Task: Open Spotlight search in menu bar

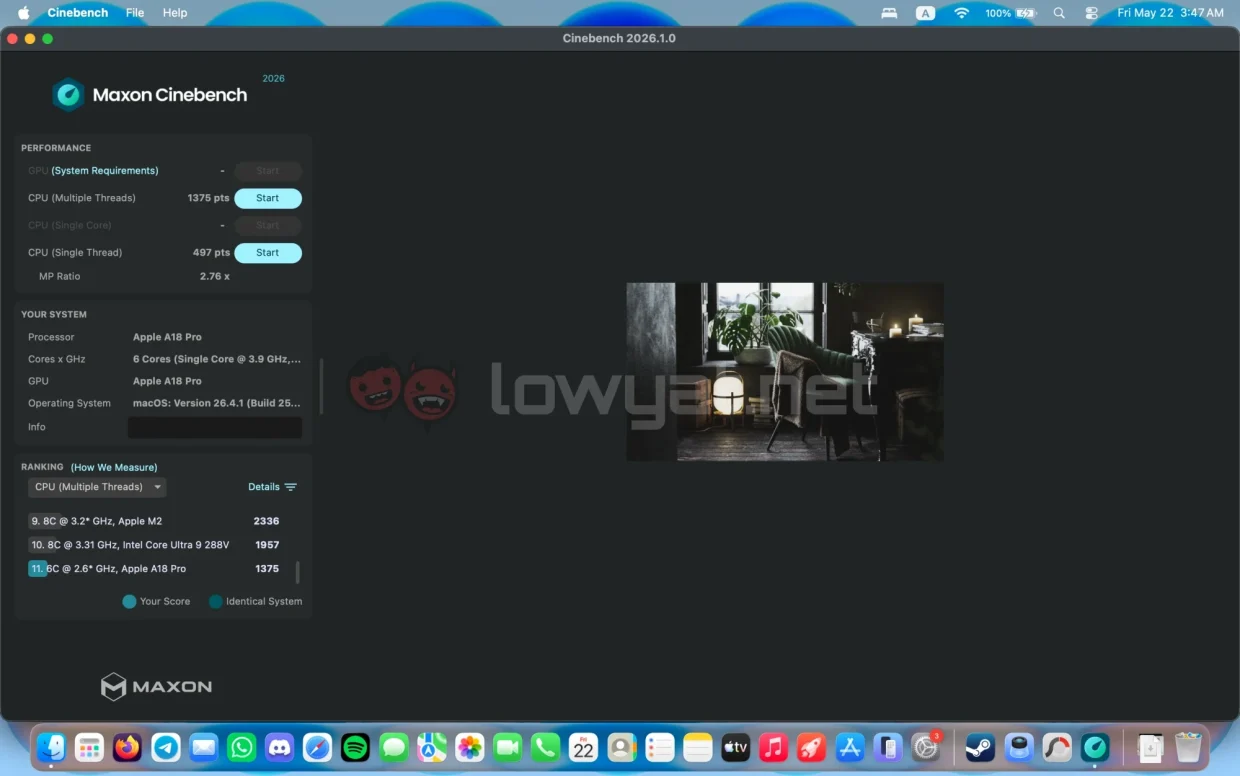Action: (x=1059, y=13)
